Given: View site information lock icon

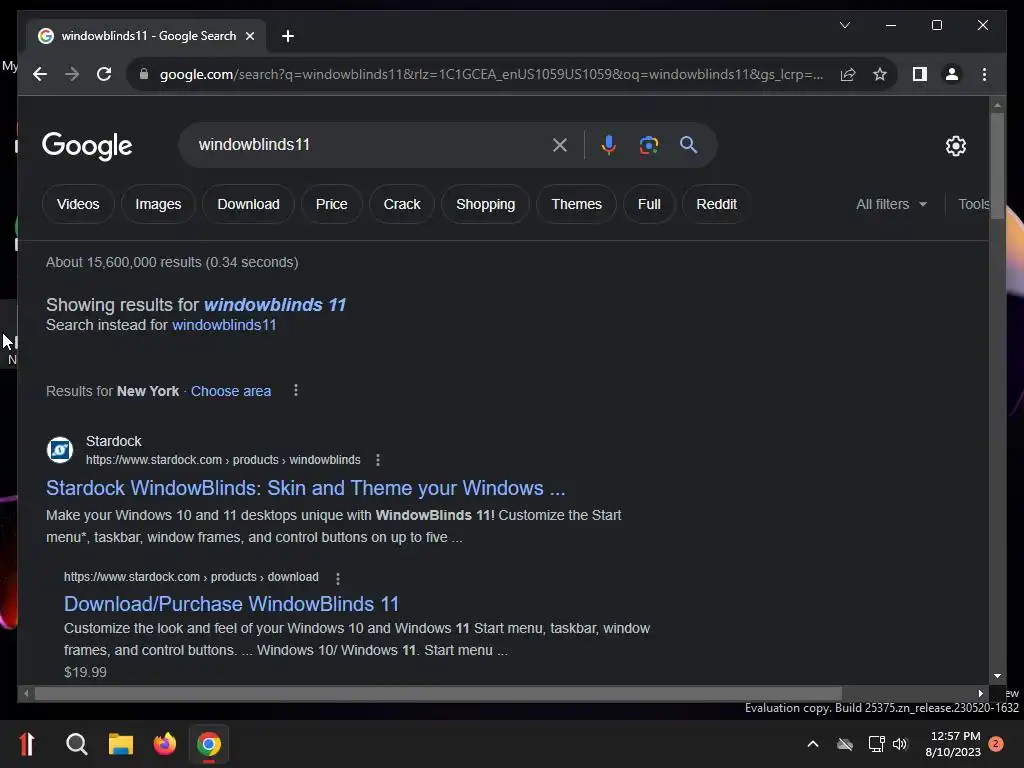Looking at the screenshot, I should tap(144, 74).
